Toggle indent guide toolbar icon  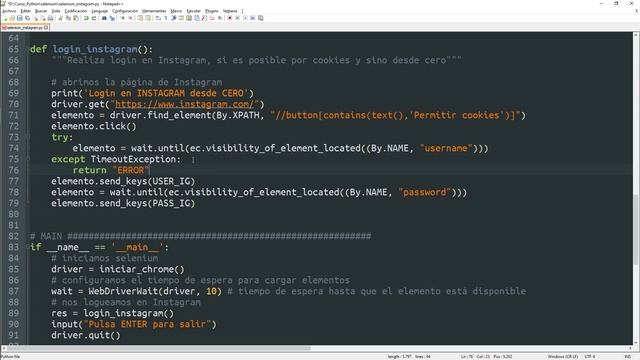click(x=173, y=18)
